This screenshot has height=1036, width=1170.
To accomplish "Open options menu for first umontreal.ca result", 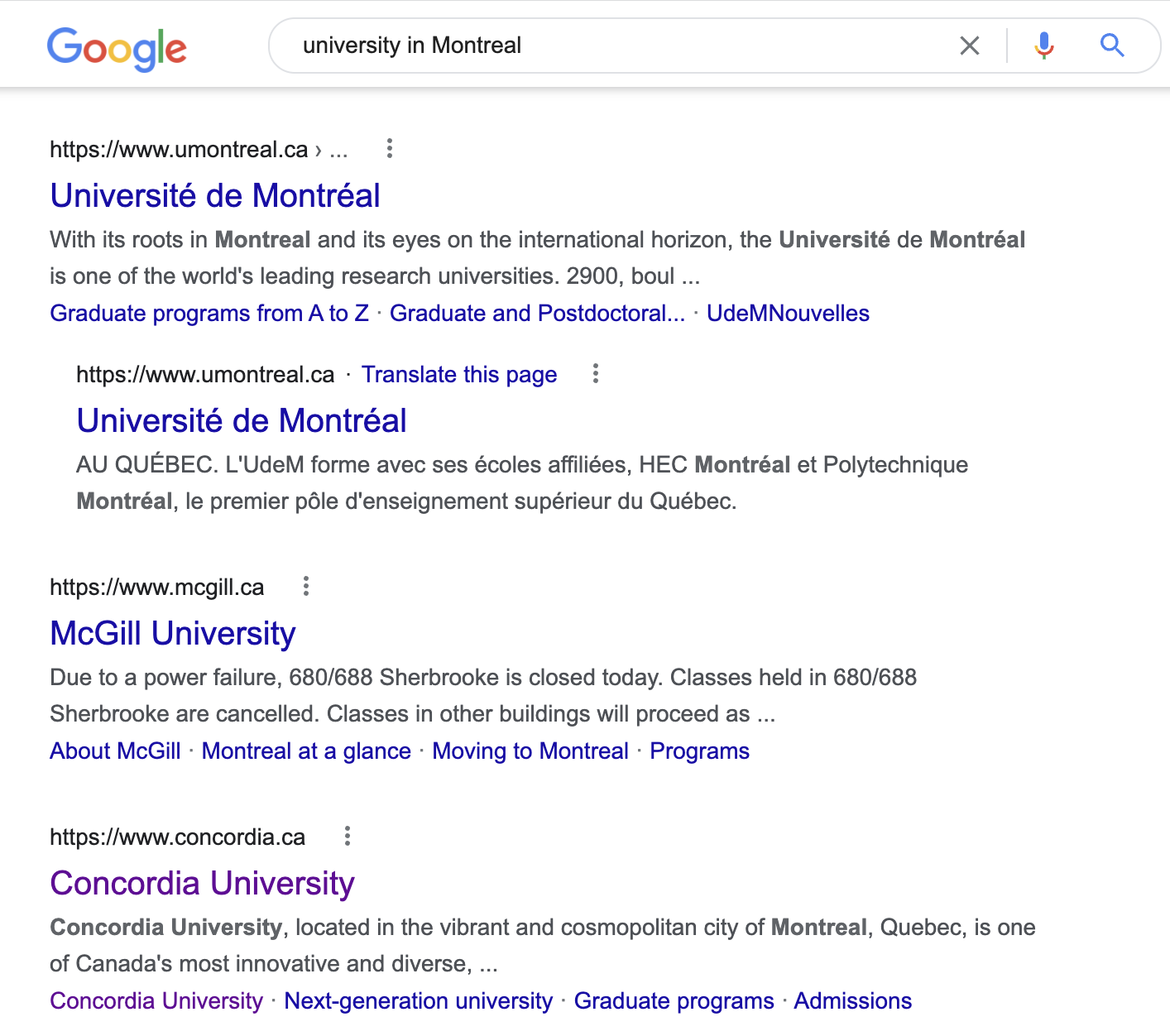I will click(390, 149).
